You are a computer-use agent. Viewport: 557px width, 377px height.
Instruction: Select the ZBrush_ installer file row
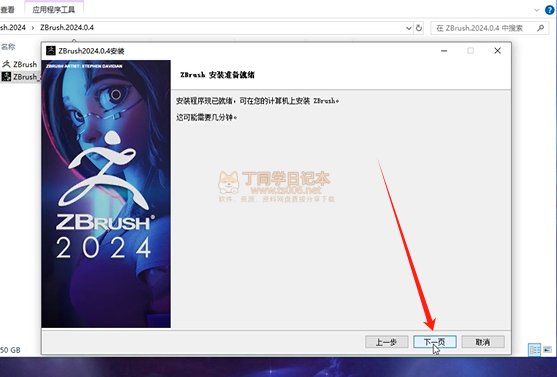click(x=21, y=76)
